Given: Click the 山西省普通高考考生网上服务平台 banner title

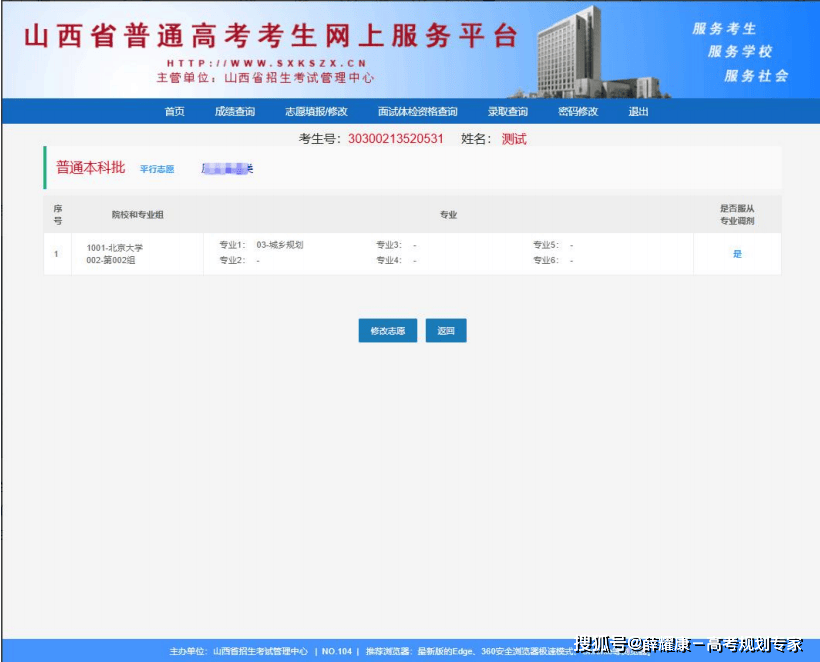Looking at the screenshot, I should [271, 36].
